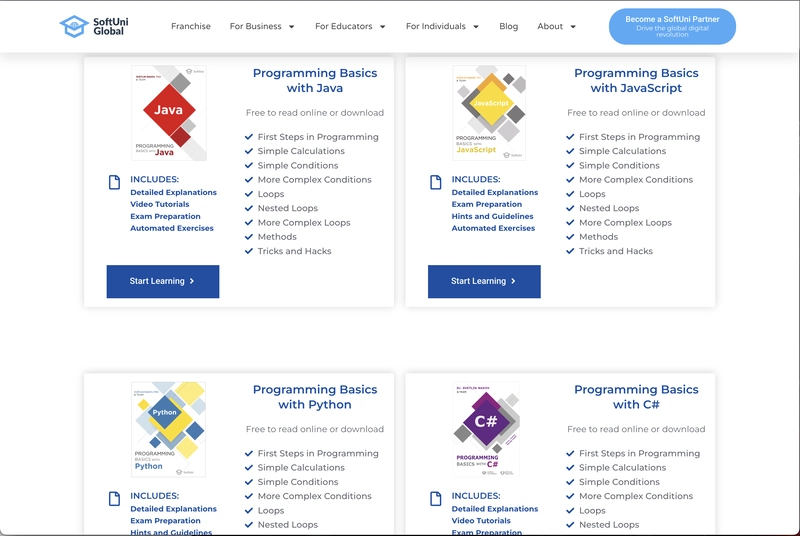Click checkmark beside Java Methods
Viewport: 800px width, 536px height.
[x=249, y=237]
